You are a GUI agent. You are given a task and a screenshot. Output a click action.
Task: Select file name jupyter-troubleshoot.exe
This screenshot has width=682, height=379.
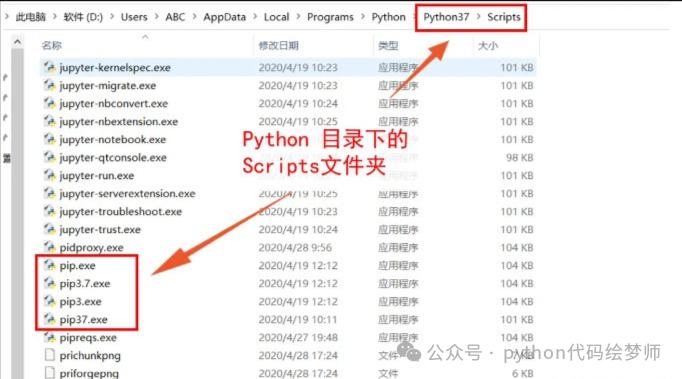[x=120, y=211]
